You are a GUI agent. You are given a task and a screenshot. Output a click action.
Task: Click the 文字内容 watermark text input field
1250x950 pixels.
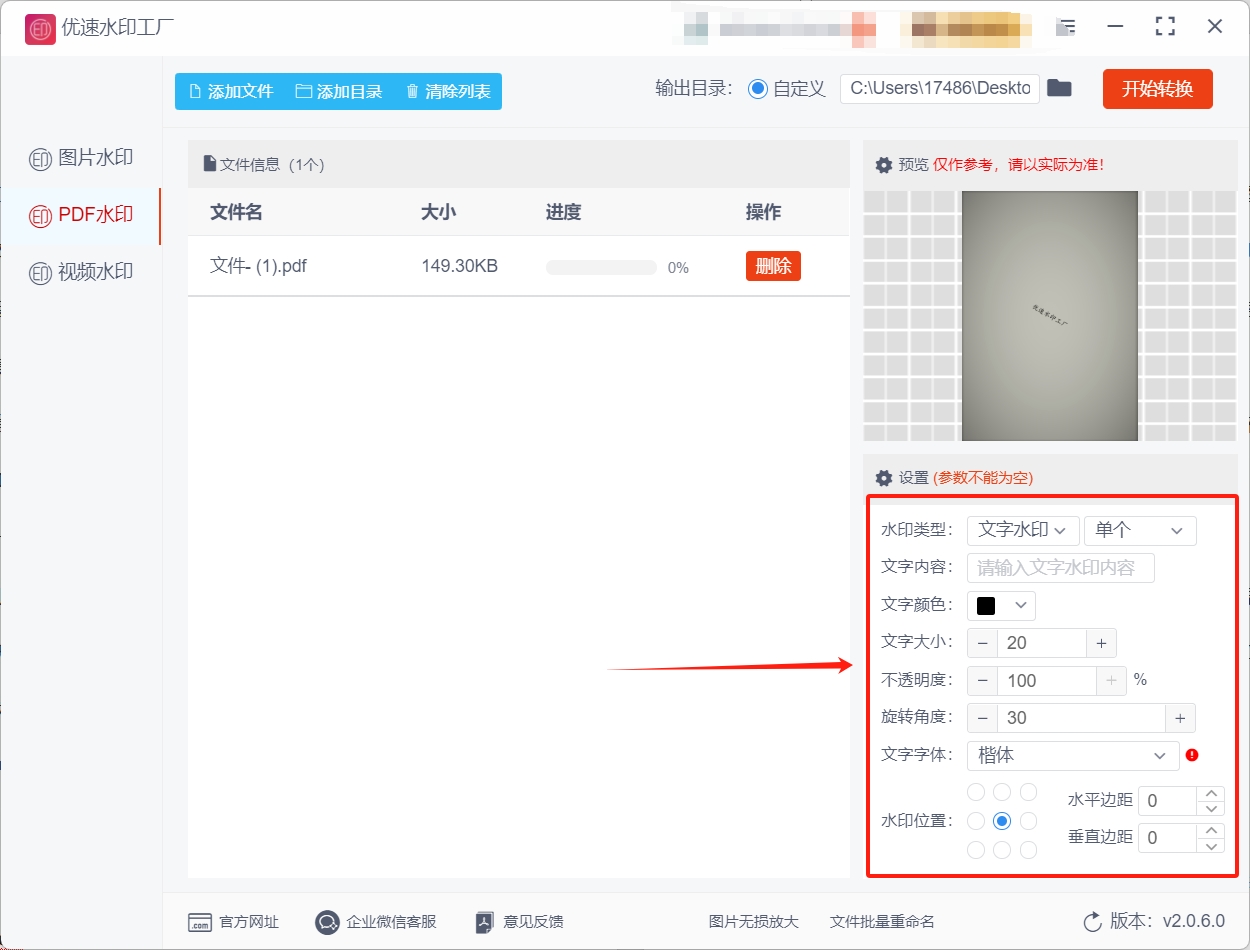coord(1060,567)
